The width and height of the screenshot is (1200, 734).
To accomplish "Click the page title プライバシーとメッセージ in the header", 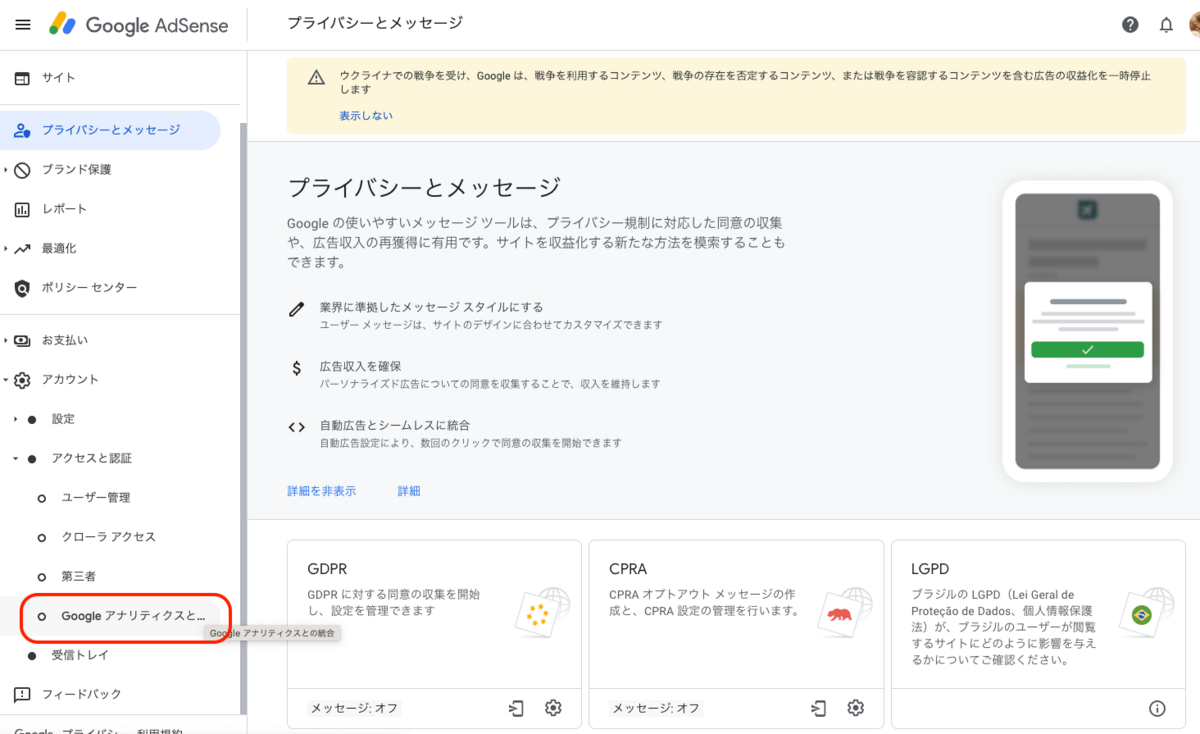I will point(375,23).
